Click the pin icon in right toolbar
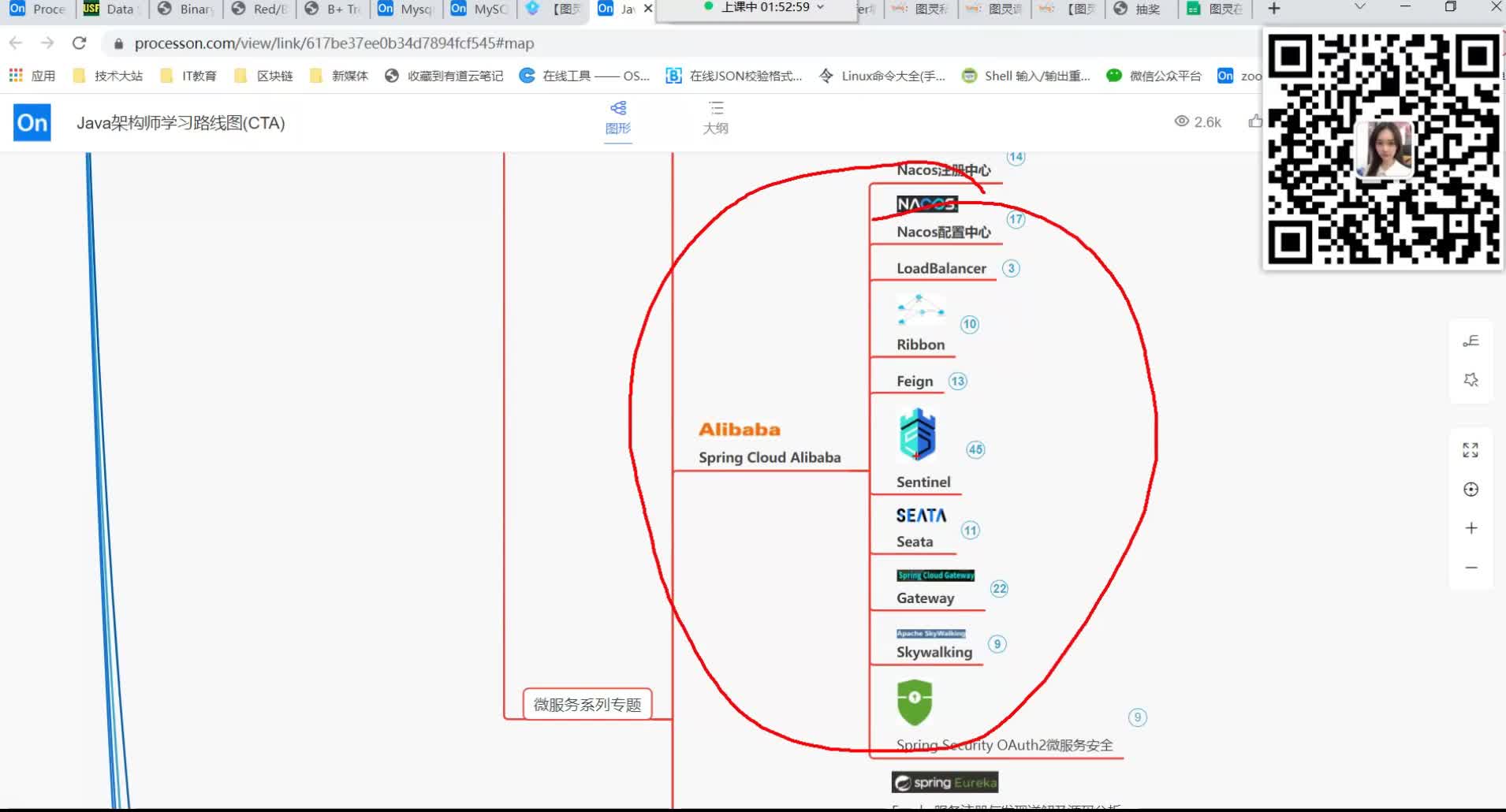Screen dimensions: 1506x812 [x=1471, y=380]
